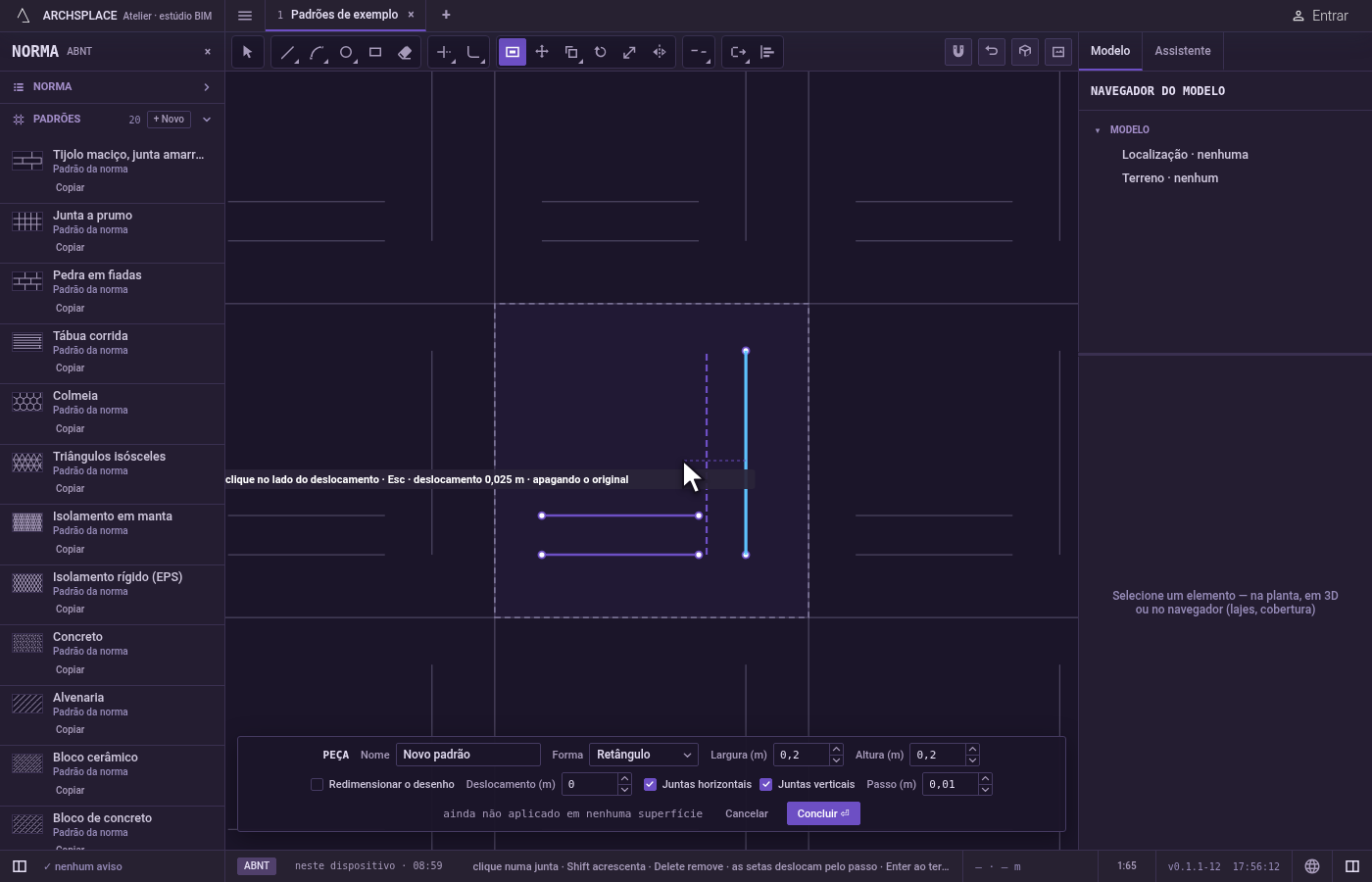Viewport: 1372px width, 882px height.
Task: Switch to the Assistente tab
Action: tap(1183, 51)
